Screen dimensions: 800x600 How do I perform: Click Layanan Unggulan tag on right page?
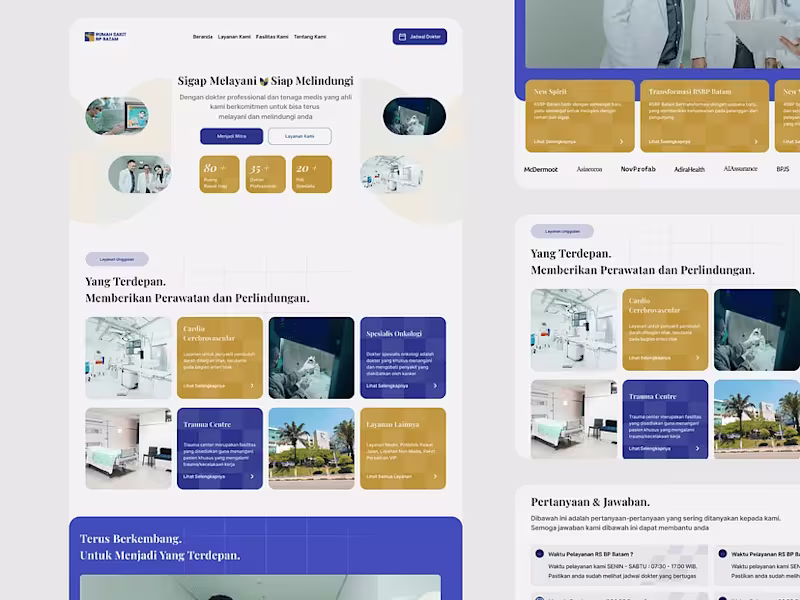click(562, 231)
